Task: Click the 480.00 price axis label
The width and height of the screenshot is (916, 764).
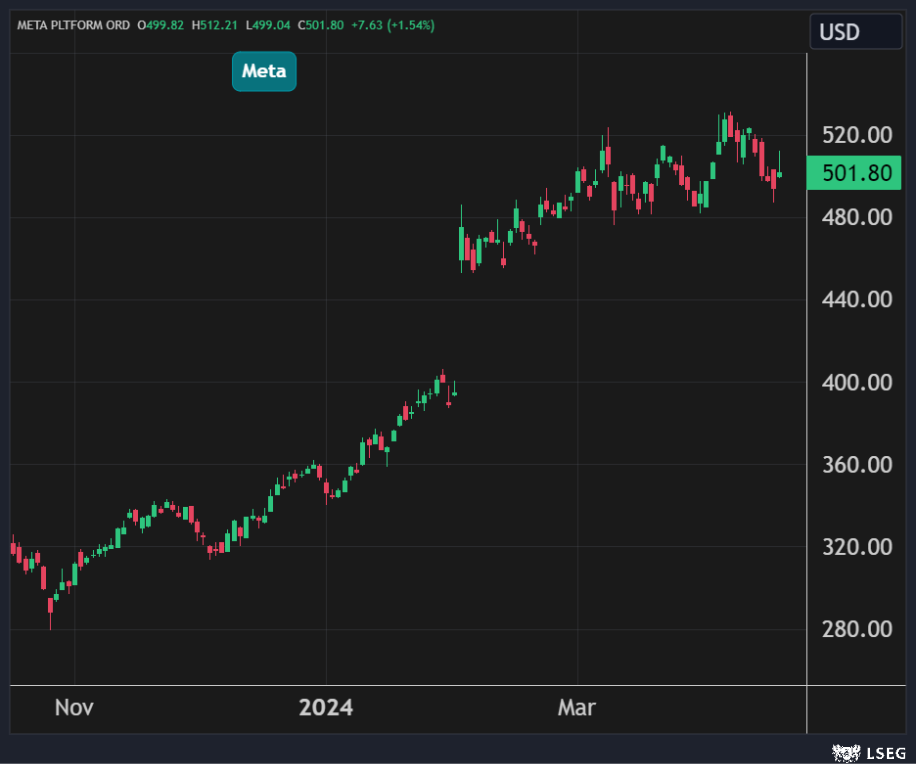Action: [856, 217]
